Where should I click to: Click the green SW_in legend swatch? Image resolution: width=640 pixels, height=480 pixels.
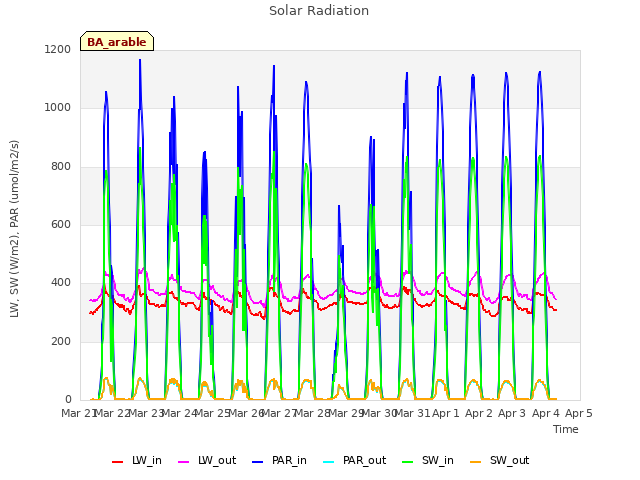point(408,462)
